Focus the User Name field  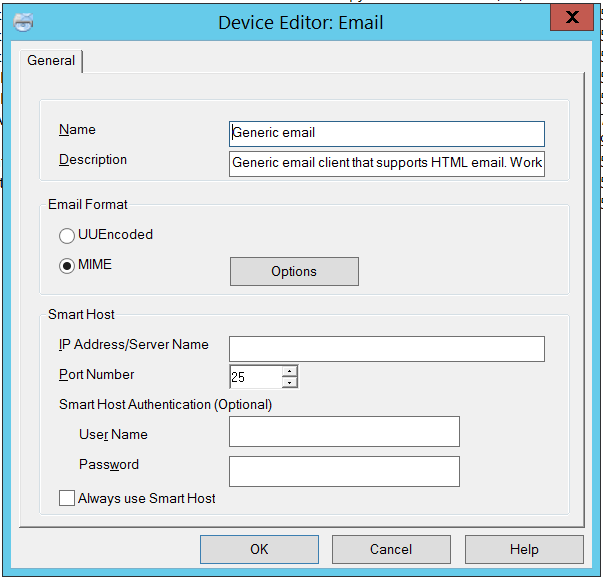coord(344,432)
